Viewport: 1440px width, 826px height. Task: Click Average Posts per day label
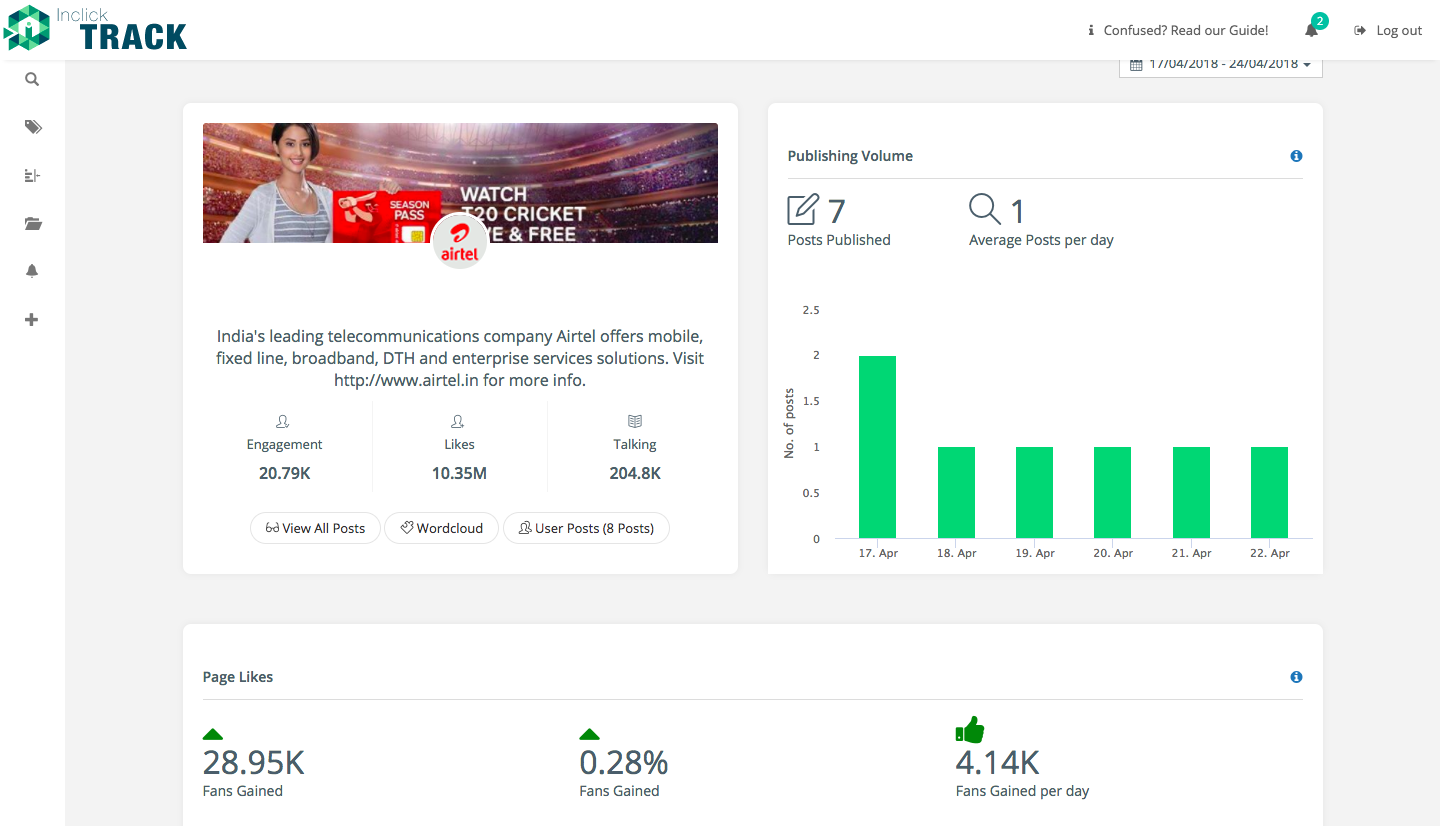point(1041,240)
